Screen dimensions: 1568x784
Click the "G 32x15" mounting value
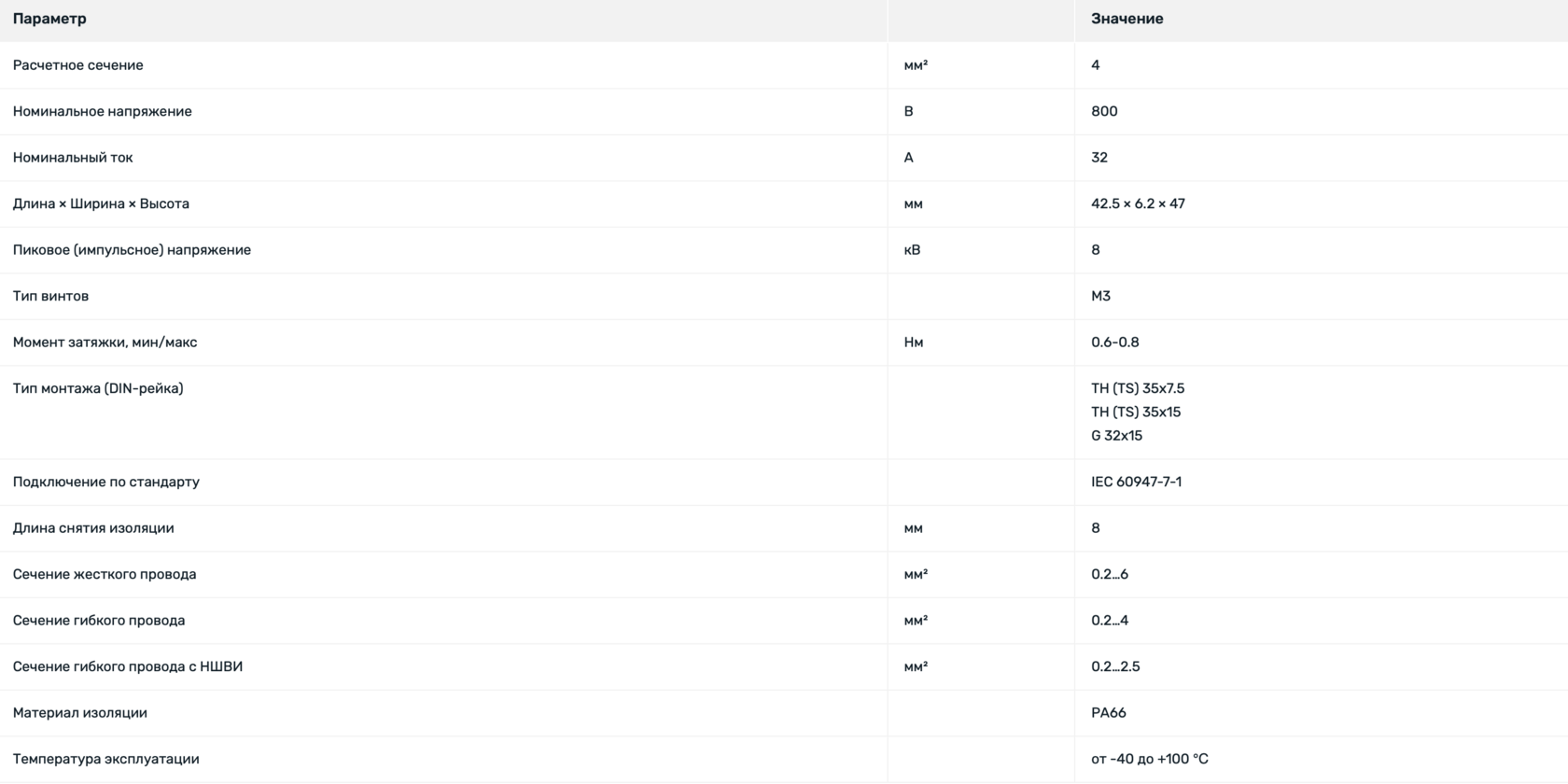tap(1116, 436)
